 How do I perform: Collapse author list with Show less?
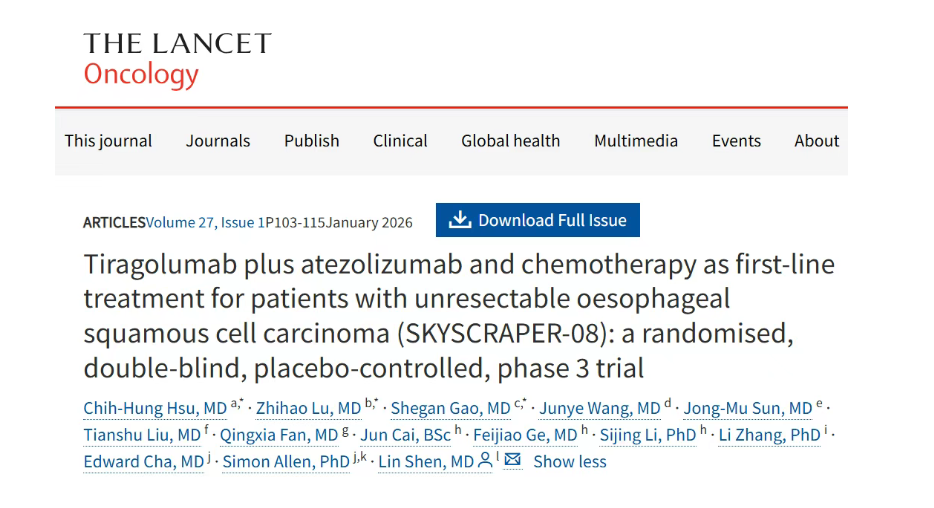[569, 461]
